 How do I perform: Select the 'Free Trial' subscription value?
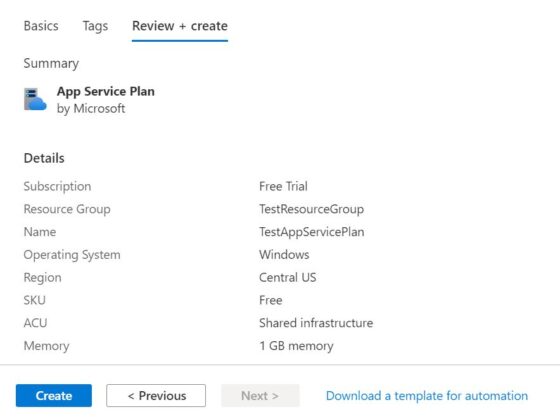283,186
